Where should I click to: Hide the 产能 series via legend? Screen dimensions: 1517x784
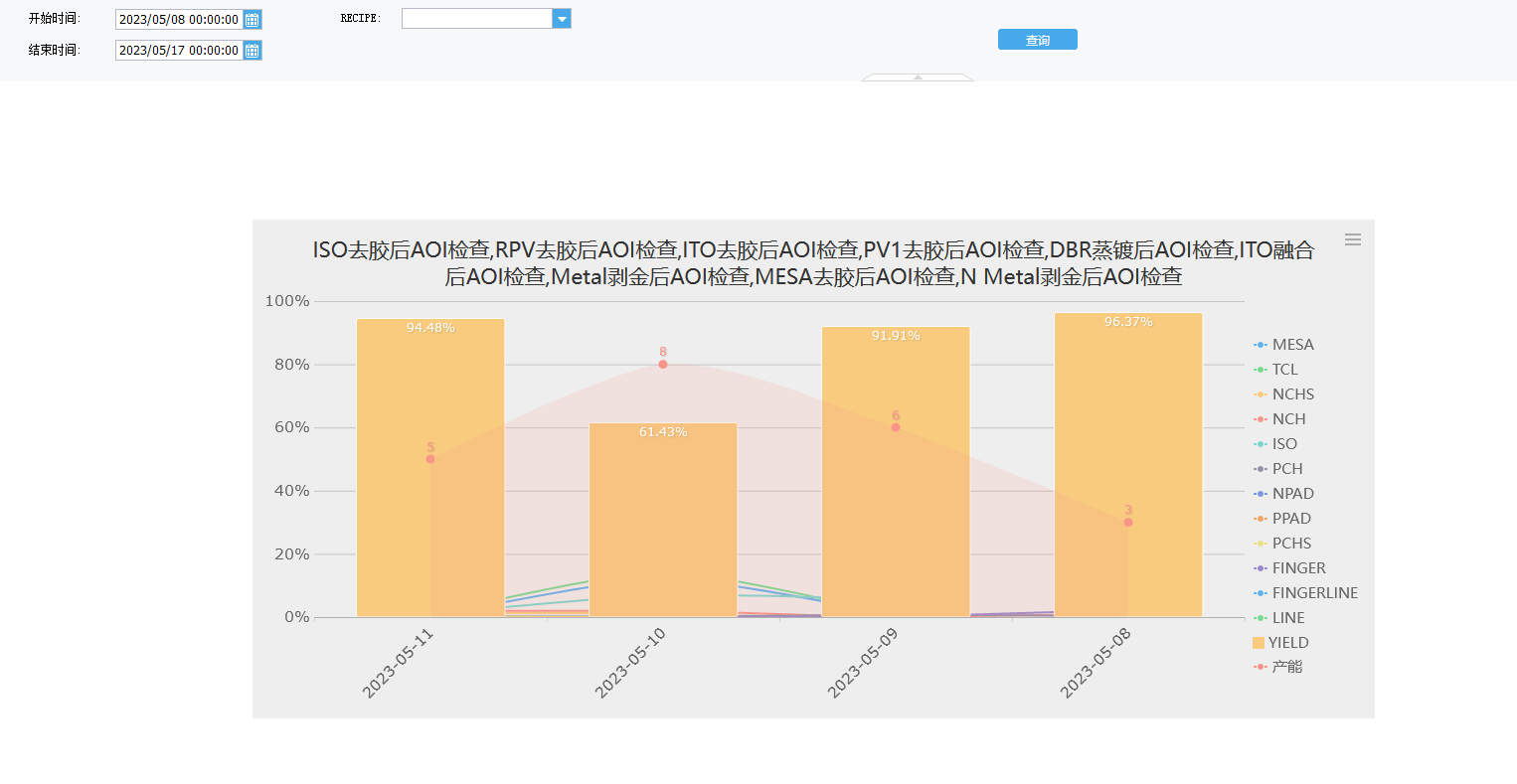coord(1278,667)
